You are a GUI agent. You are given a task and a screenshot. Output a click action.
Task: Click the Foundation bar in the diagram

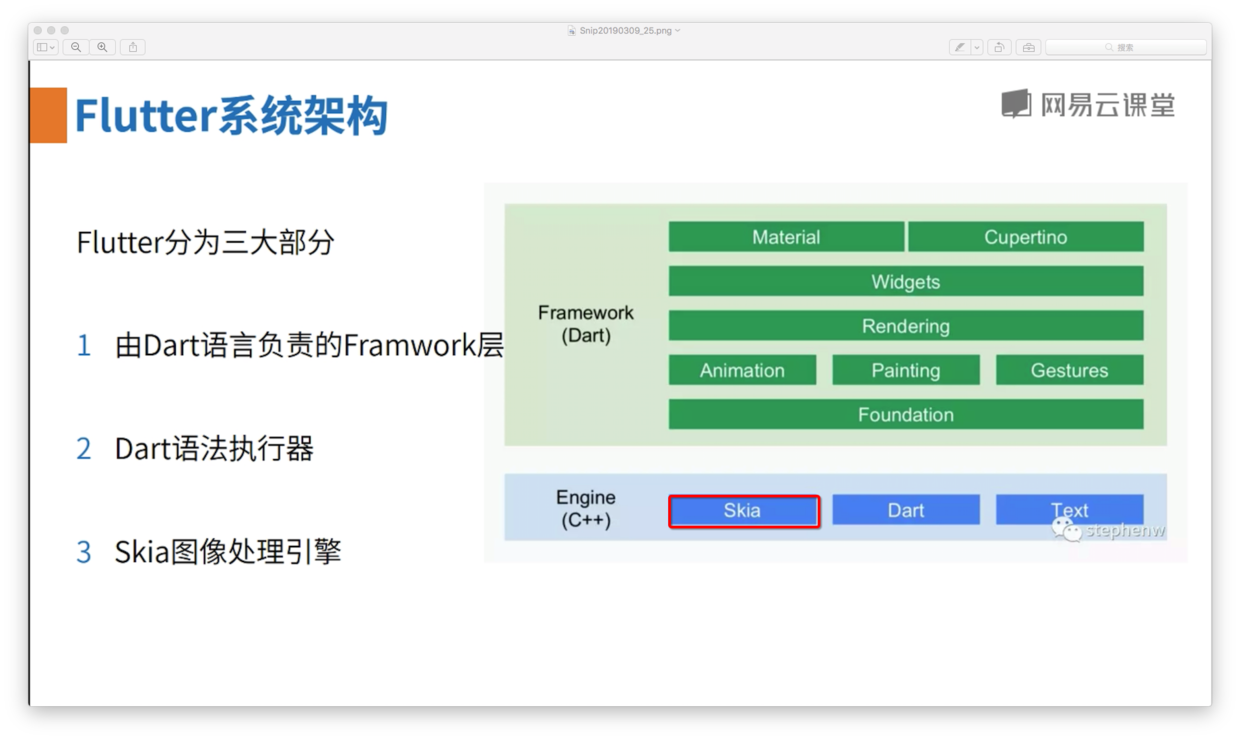tap(905, 414)
